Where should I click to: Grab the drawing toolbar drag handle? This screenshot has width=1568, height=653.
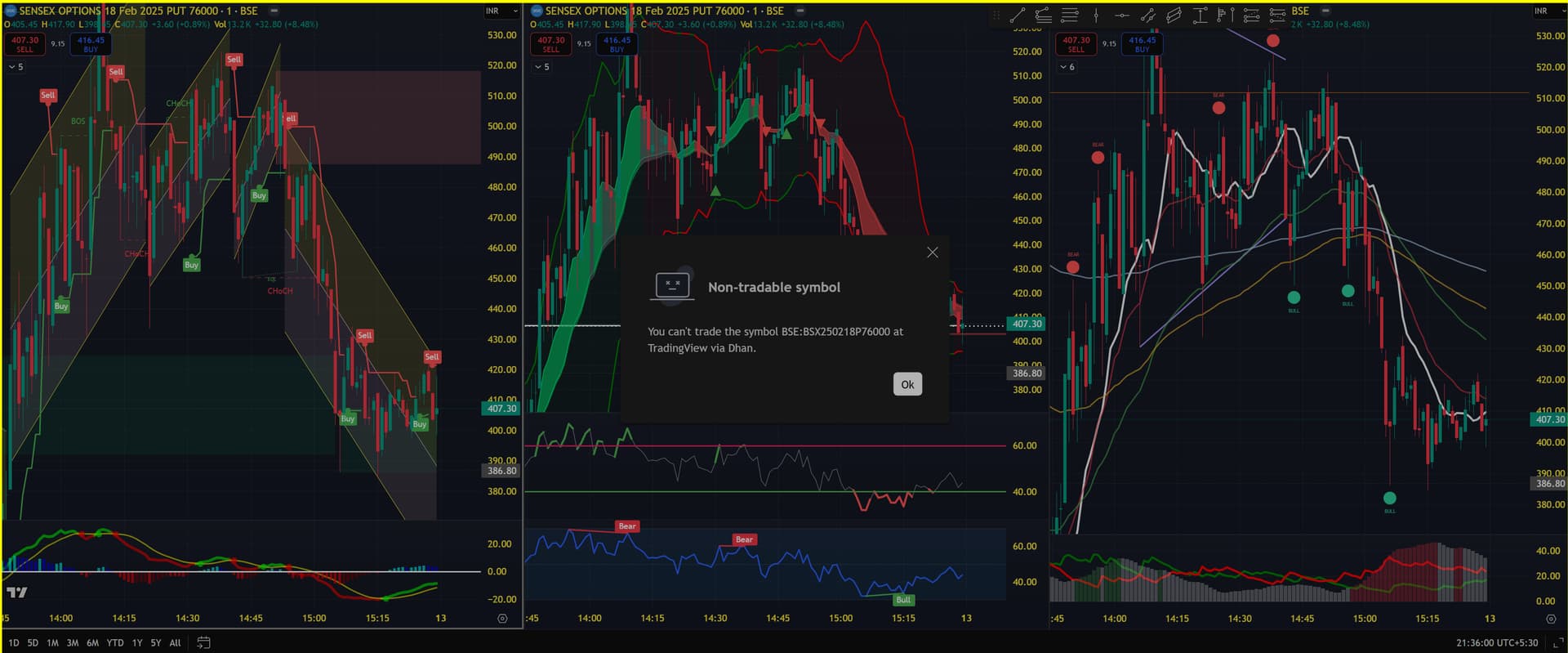(x=996, y=15)
